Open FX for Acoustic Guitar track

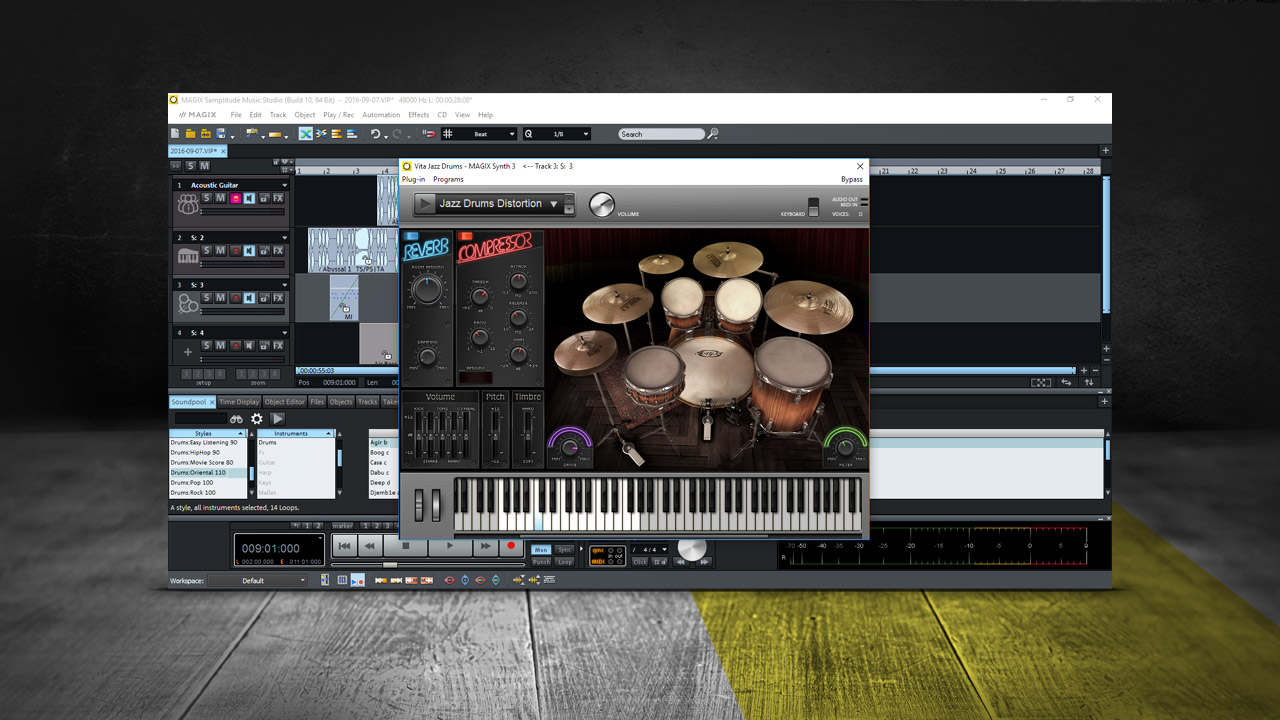pos(278,198)
